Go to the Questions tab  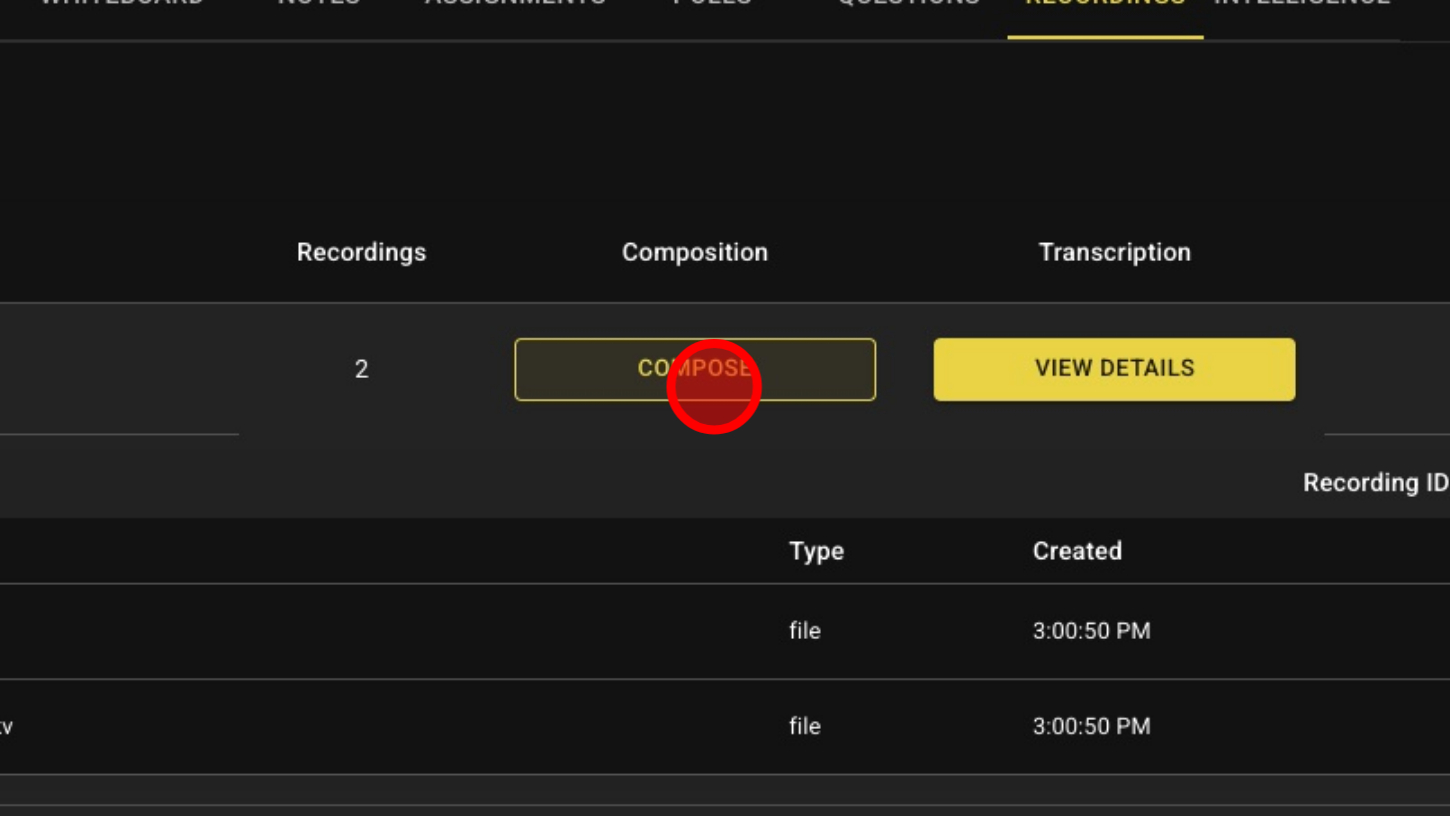908,4
